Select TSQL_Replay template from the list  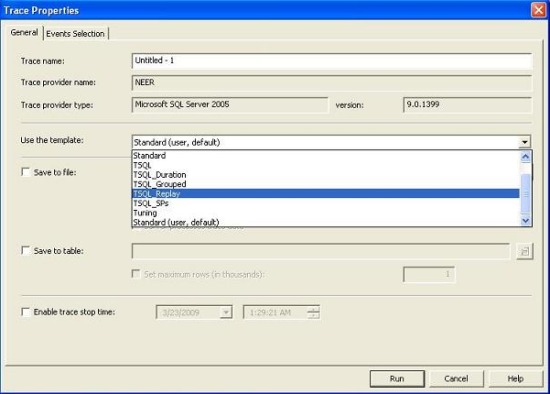click(326, 194)
